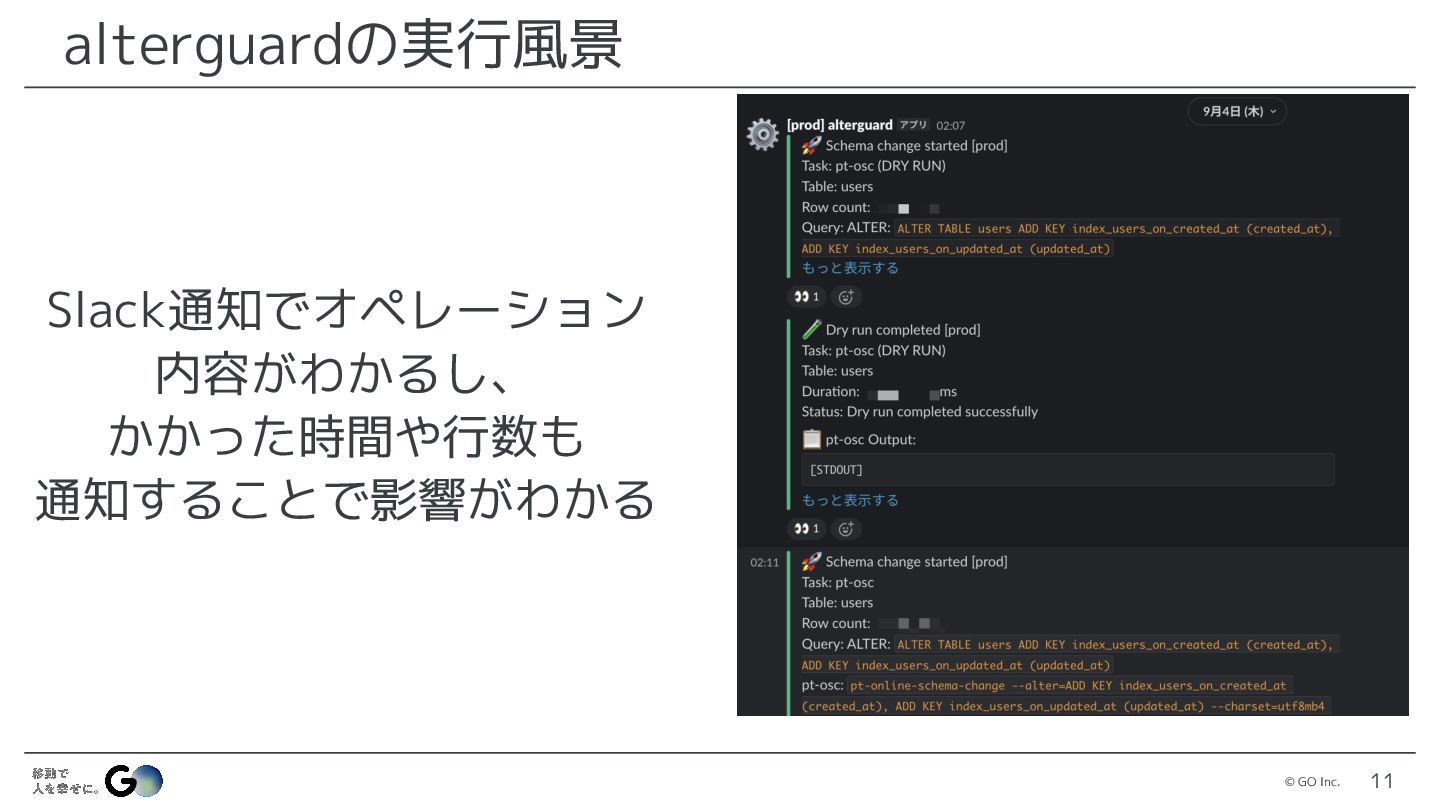
Task: Click the rocket emoji in the 02:07 message
Action: (x=812, y=145)
